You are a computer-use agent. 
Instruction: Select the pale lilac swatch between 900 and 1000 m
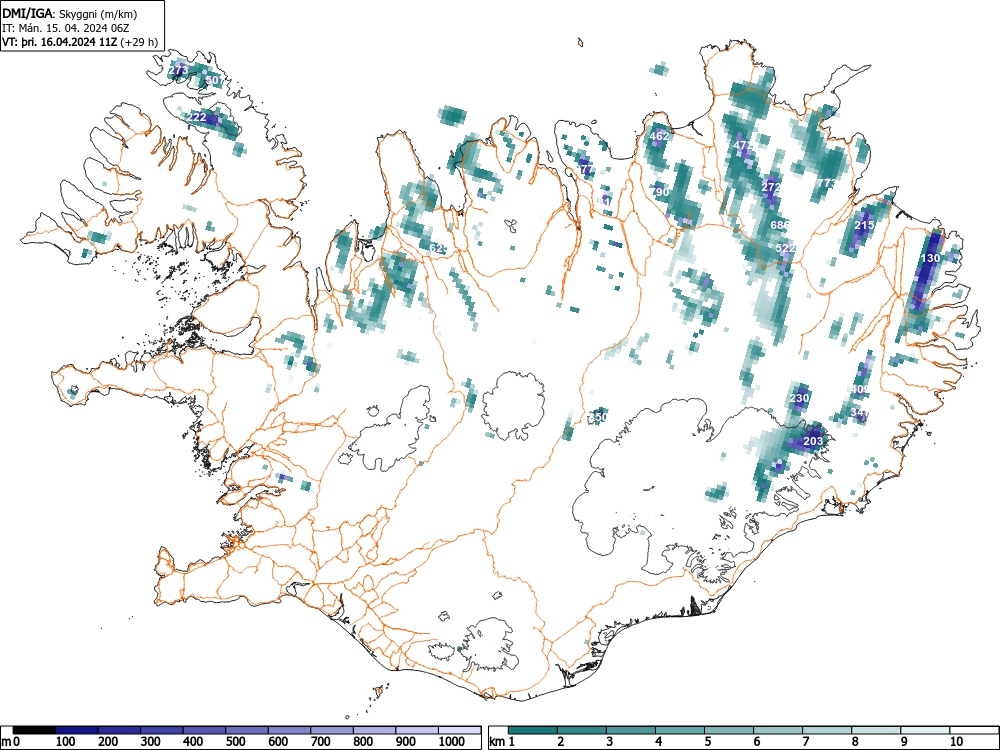(417, 730)
